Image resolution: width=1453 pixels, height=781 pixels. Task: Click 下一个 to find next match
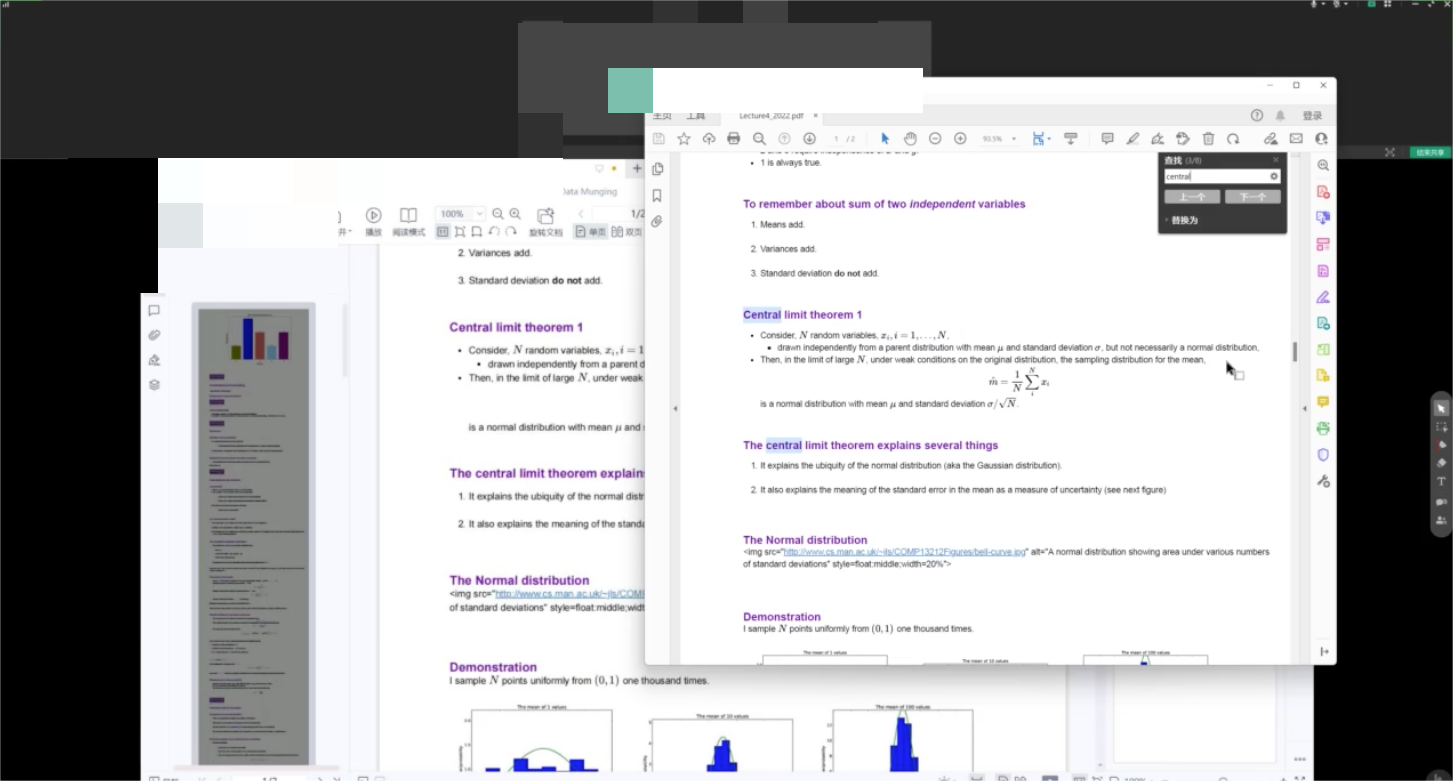[x=1252, y=197]
